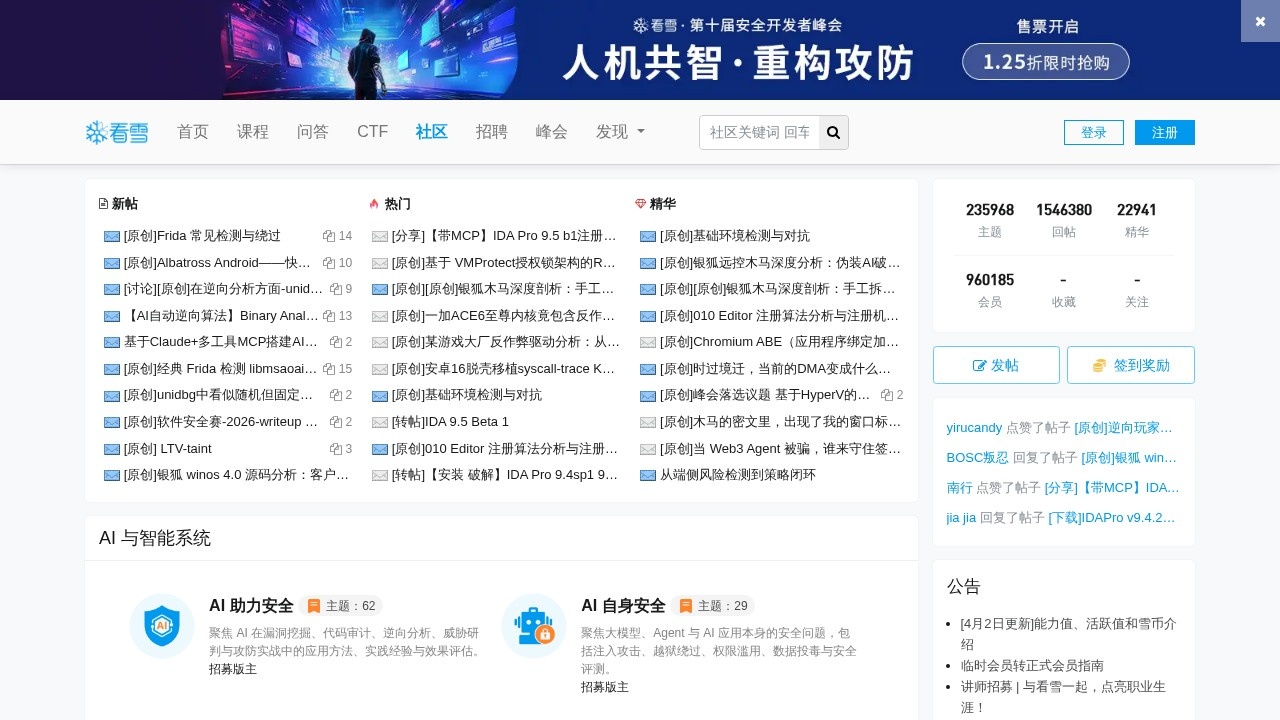Open user profile BOSC叛忍

(978, 458)
